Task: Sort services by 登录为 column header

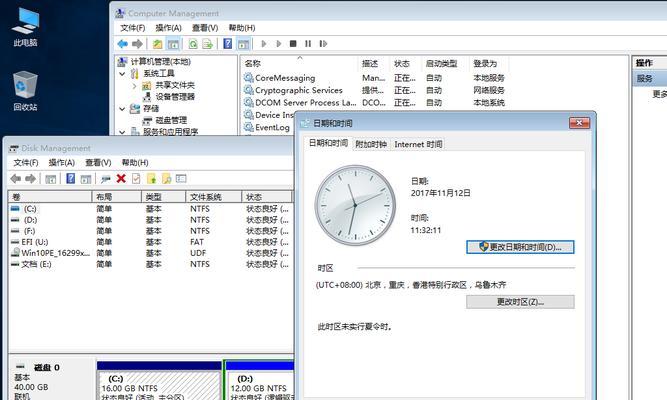Action: pos(489,63)
